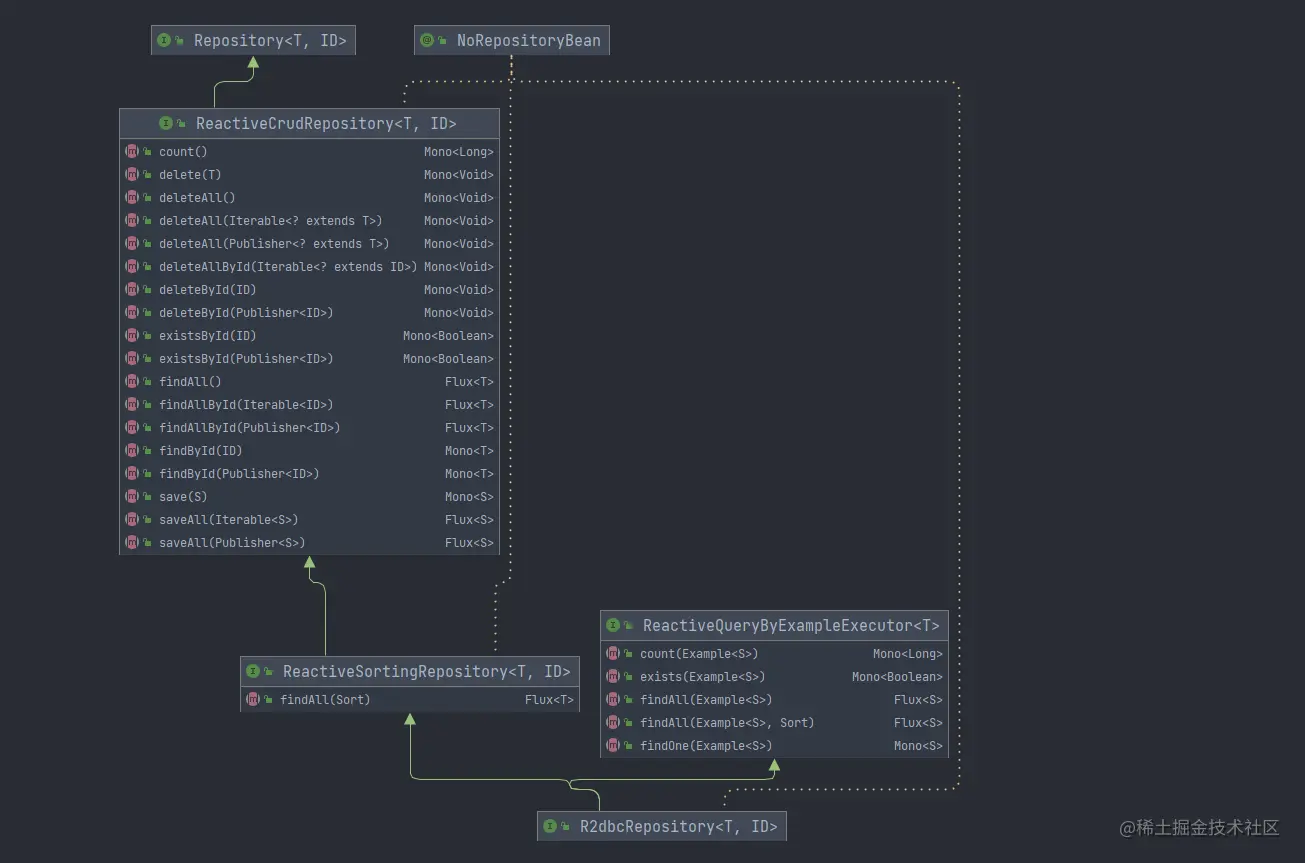
Task: Click method icon beside findOne(Example<S>)
Action: click(613, 746)
